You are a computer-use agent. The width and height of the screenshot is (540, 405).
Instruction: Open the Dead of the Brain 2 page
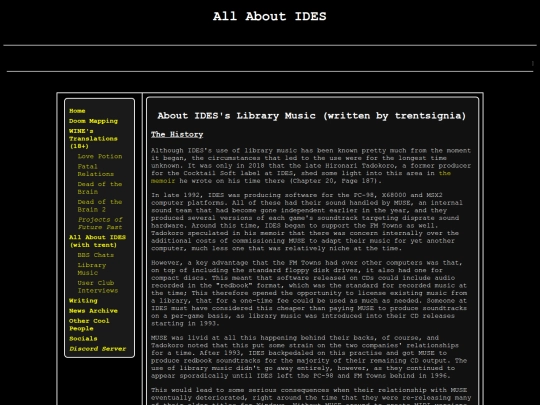(x=100, y=206)
